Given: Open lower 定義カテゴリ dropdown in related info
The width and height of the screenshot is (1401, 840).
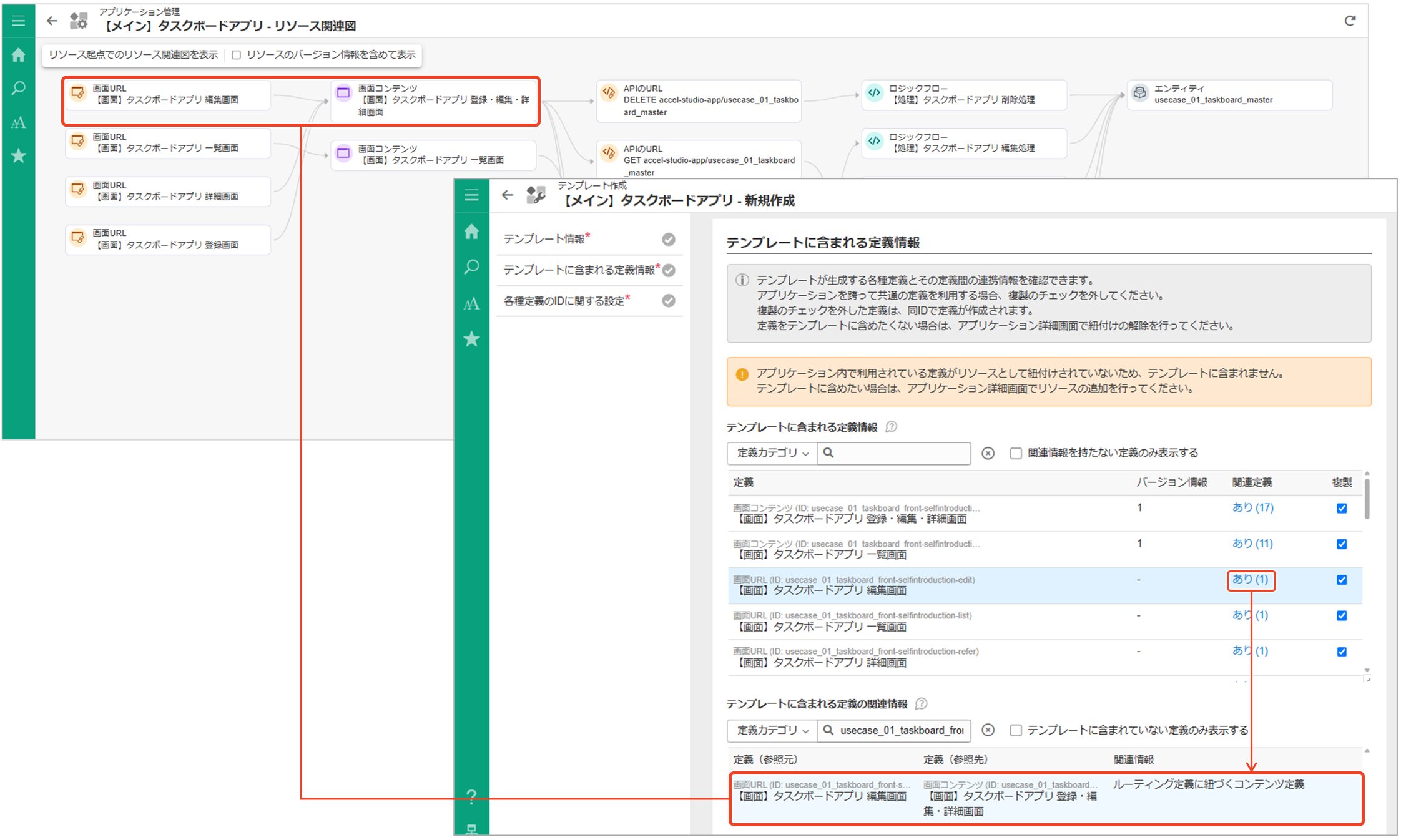Looking at the screenshot, I should [772, 730].
